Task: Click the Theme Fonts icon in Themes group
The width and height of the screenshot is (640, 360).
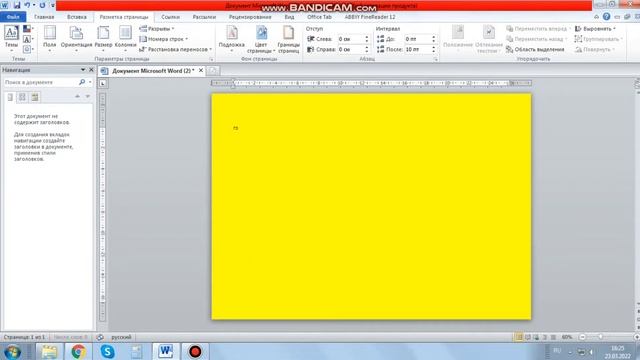Action: (27, 39)
